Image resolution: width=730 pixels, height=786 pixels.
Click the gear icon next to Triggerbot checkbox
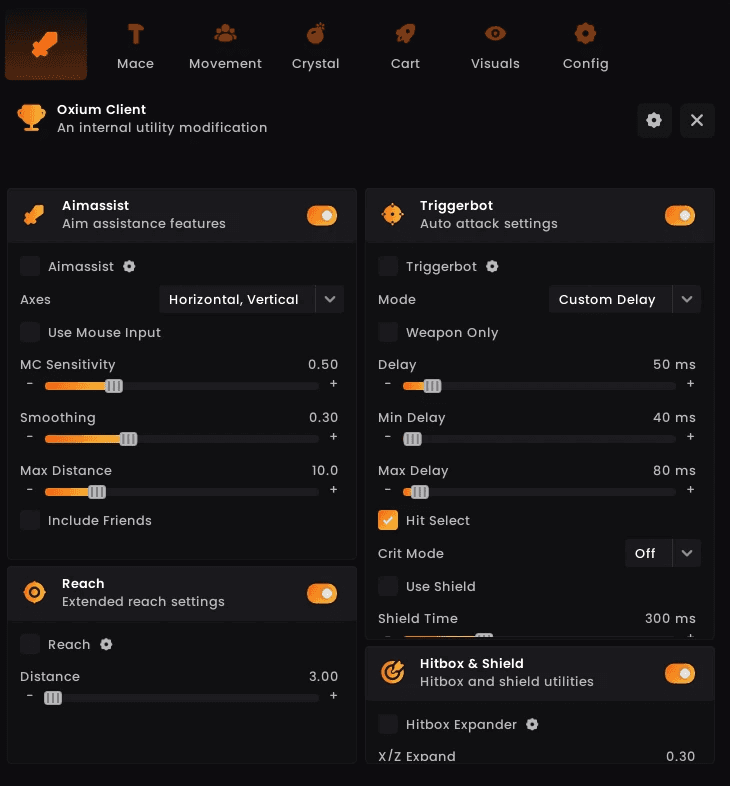pyautogui.click(x=492, y=267)
